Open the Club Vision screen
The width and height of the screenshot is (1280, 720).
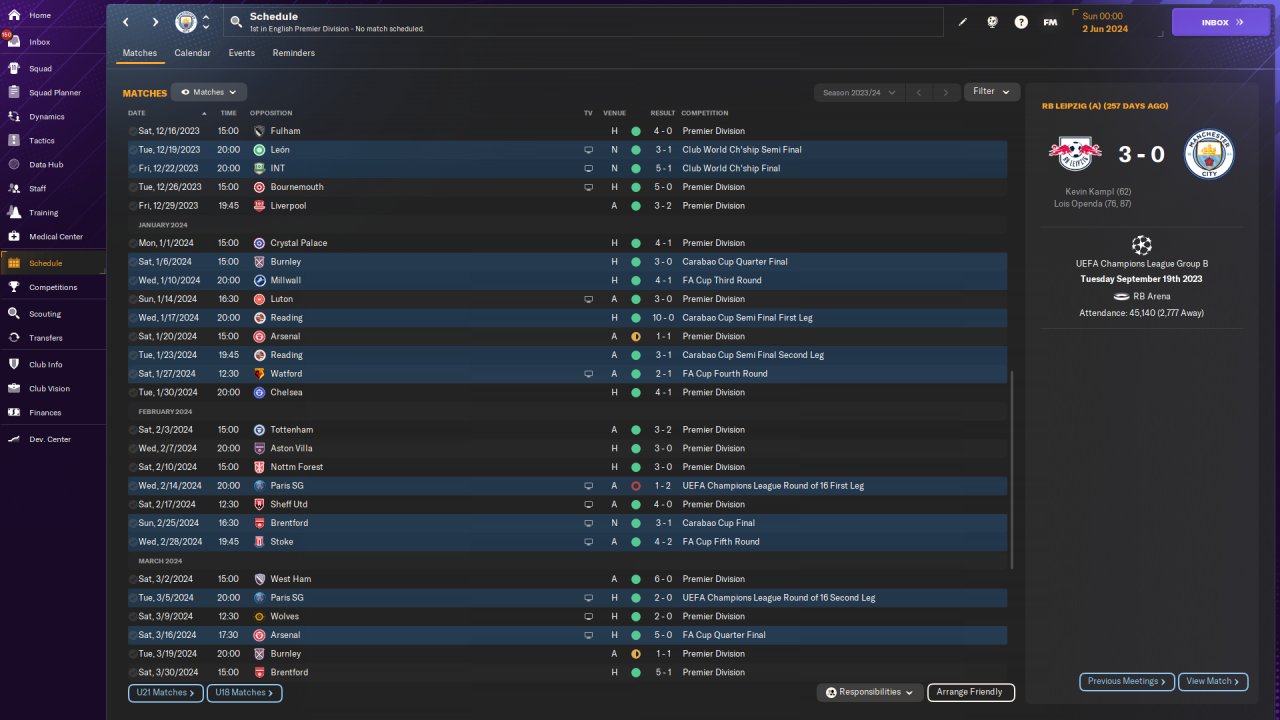coord(50,389)
